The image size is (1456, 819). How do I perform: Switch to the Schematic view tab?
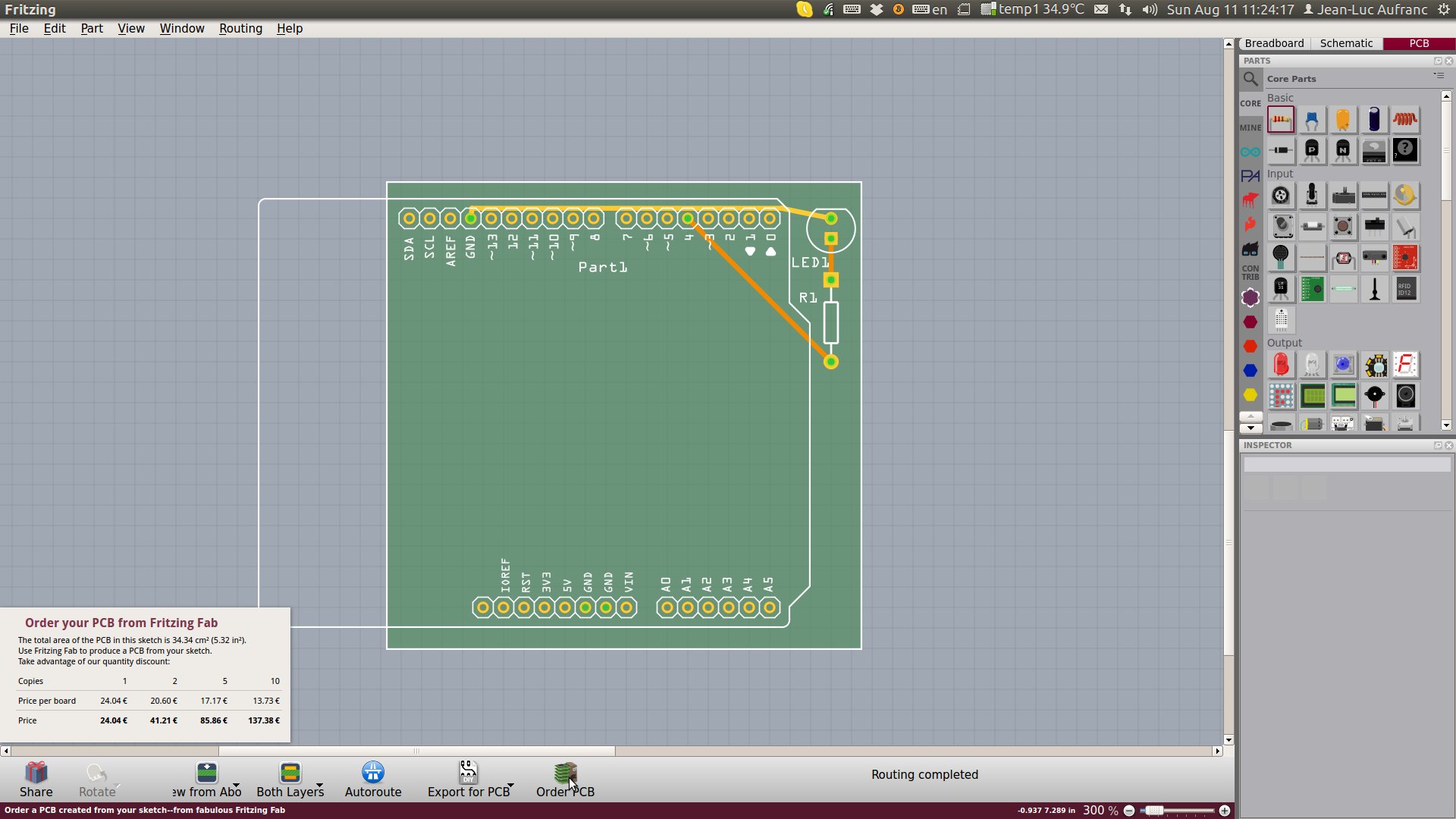pyautogui.click(x=1346, y=43)
